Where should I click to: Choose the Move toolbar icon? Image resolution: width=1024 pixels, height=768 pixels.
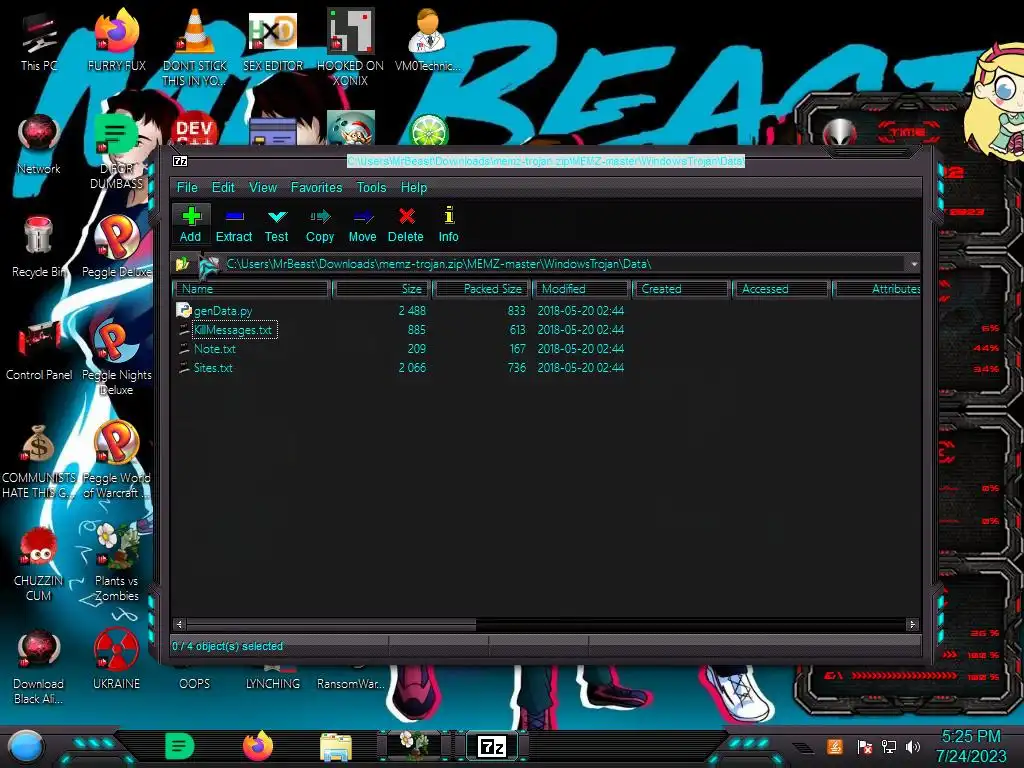(x=362, y=224)
